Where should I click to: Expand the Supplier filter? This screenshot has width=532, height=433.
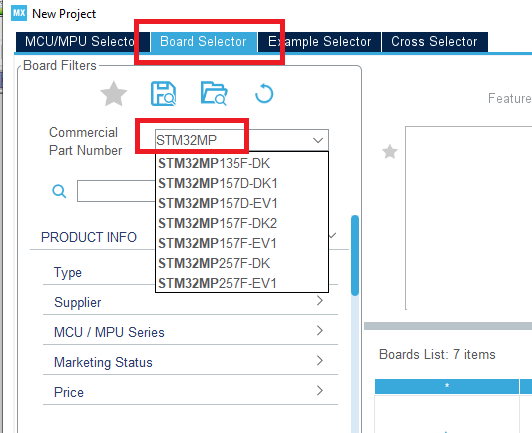(x=190, y=302)
